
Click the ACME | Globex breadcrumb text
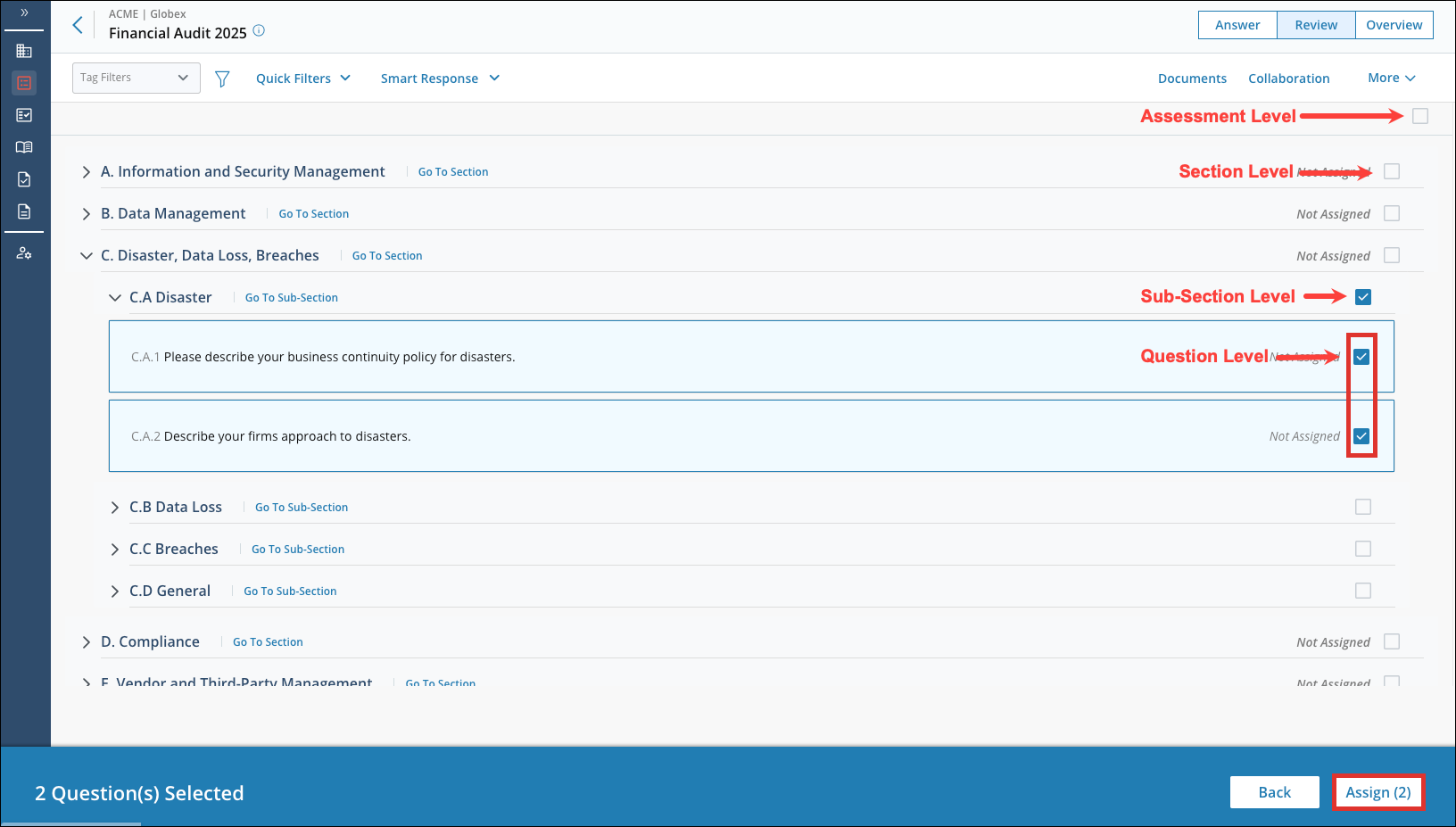click(x=147, y=13)
